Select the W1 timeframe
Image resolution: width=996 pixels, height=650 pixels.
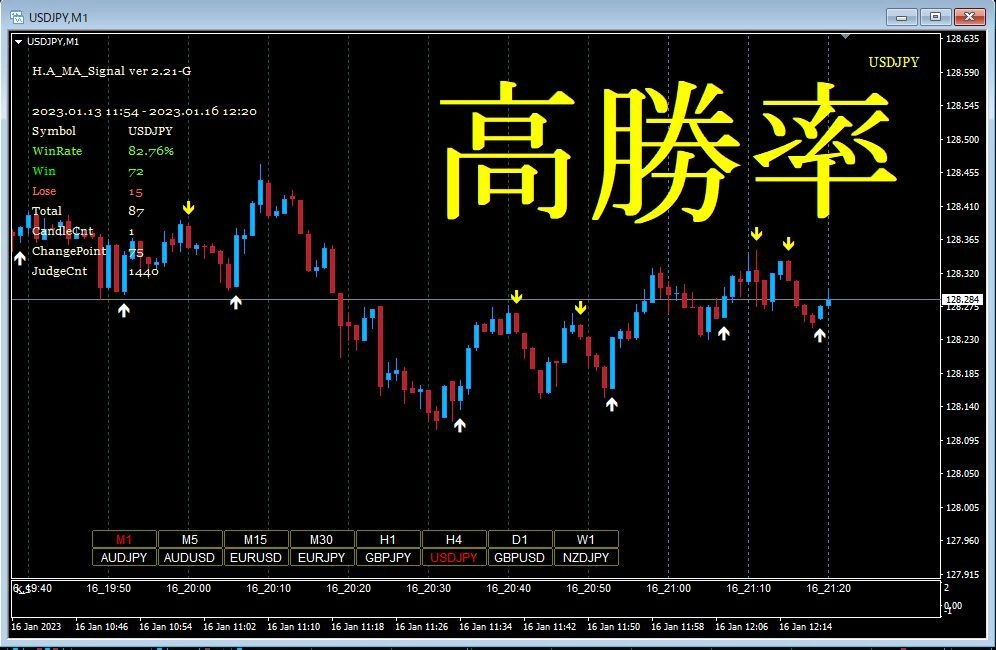585,540
